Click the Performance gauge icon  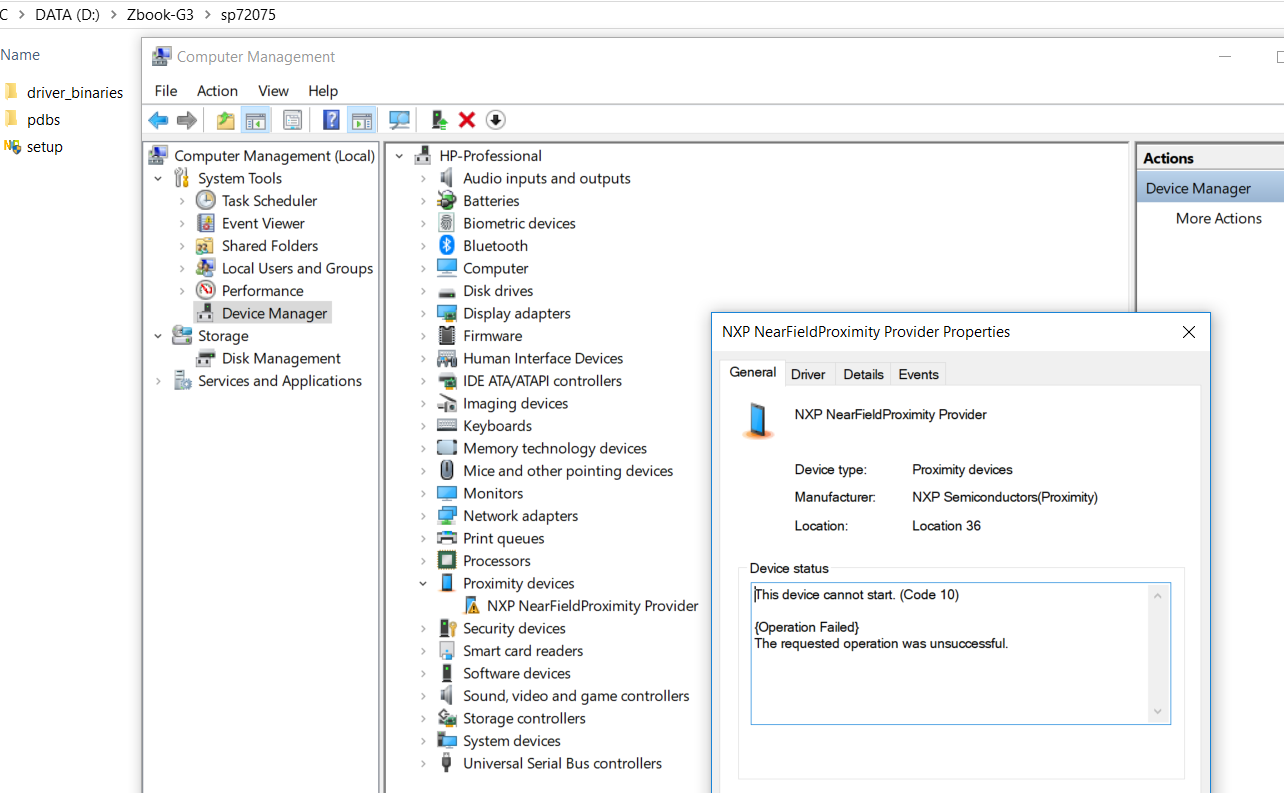[x=206, y=291]
